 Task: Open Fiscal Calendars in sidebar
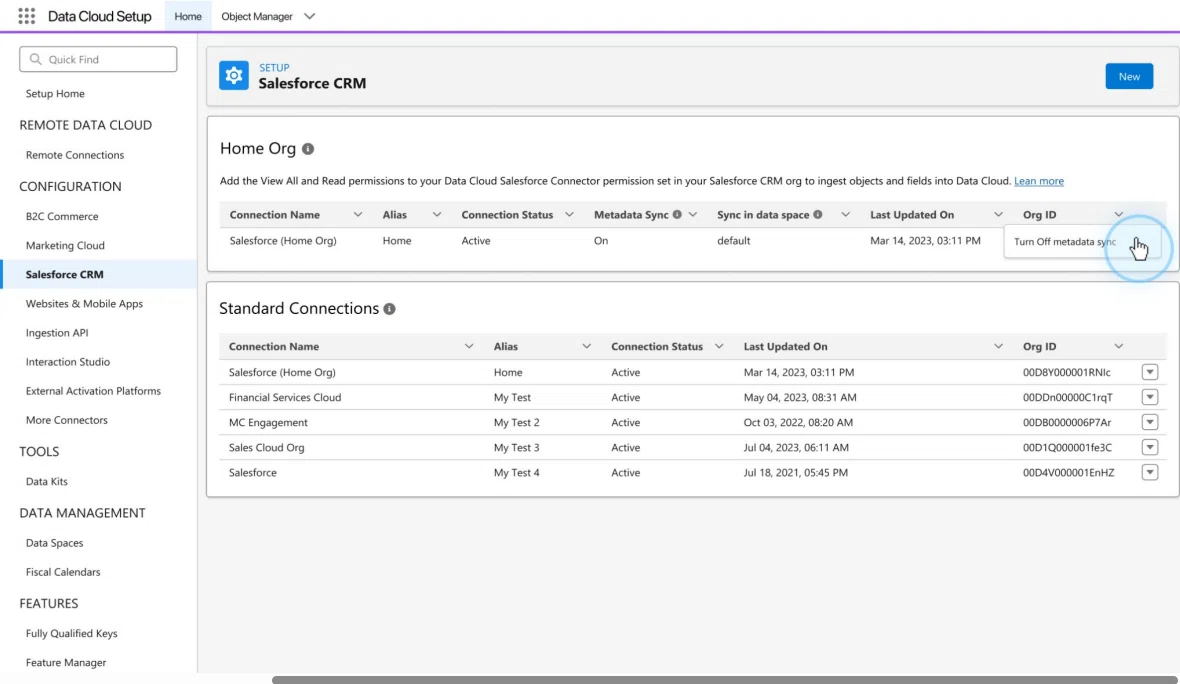[x=62, y=572]
